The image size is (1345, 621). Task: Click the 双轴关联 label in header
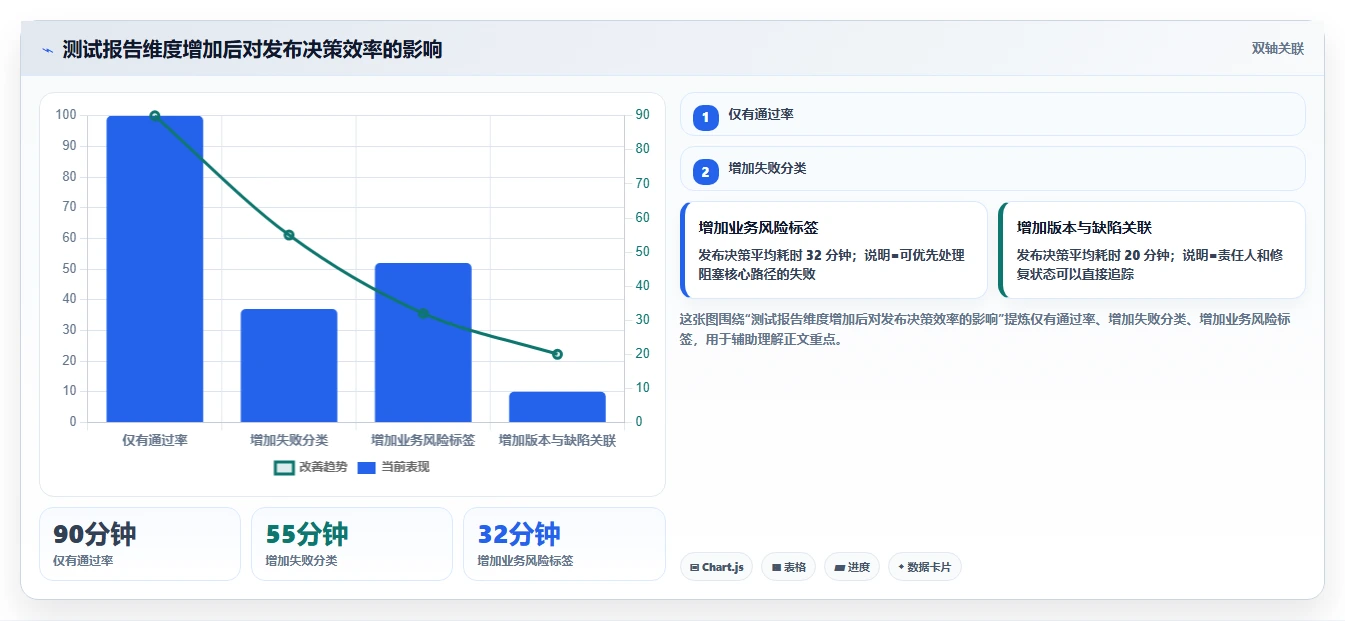pos(1277,49)
